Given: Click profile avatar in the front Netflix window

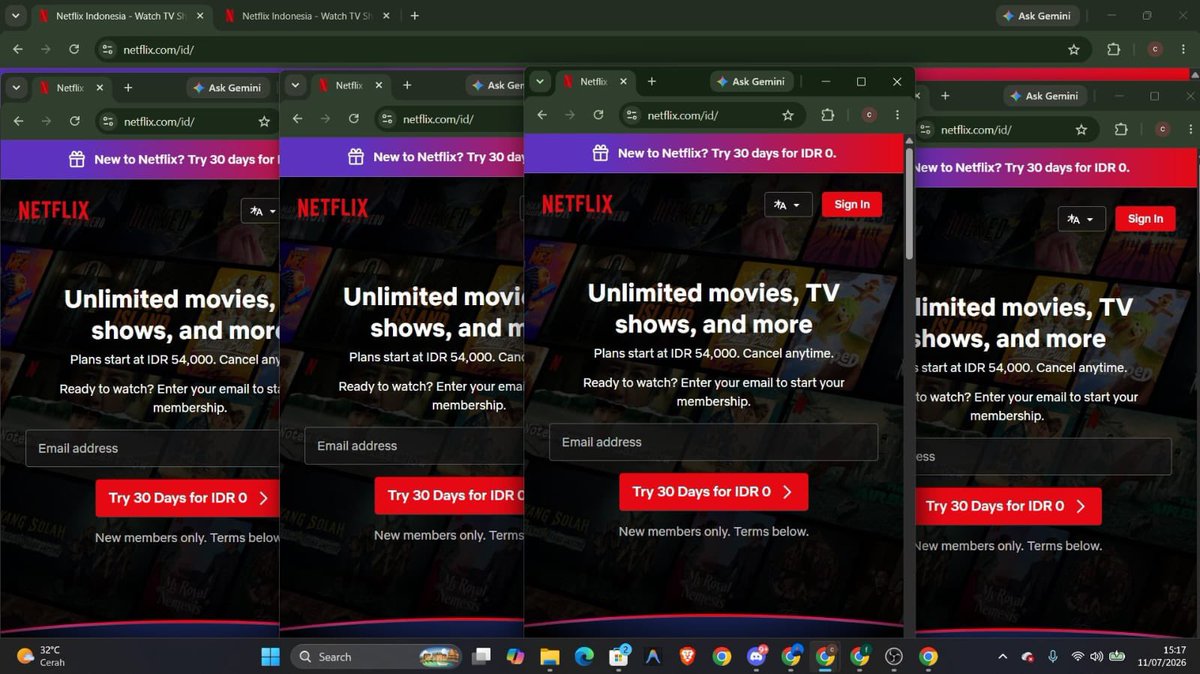Looking at the screenshot, I should [869, 115].
